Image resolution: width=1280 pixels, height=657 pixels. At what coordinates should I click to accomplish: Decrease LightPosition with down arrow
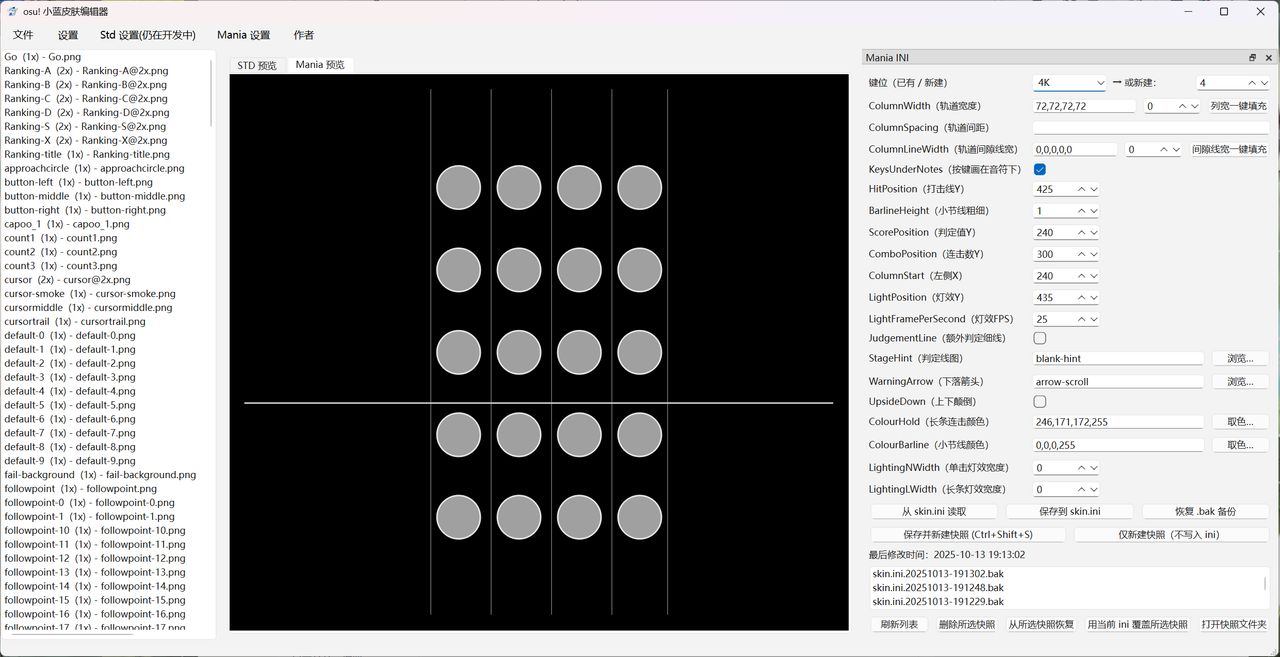coord(1094,298)
